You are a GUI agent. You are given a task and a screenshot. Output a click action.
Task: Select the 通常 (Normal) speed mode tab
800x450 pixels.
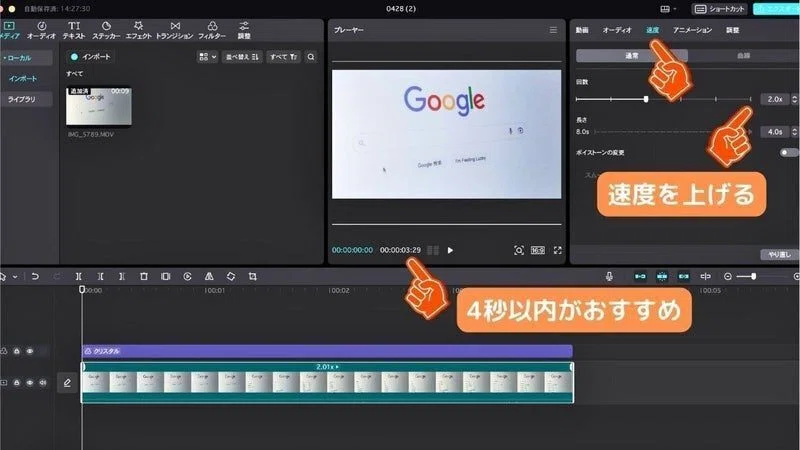tap(632, 56)
